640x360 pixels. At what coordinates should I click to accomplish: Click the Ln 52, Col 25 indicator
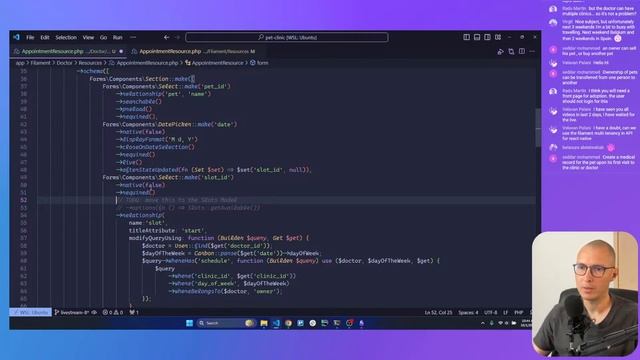point(438,312)
